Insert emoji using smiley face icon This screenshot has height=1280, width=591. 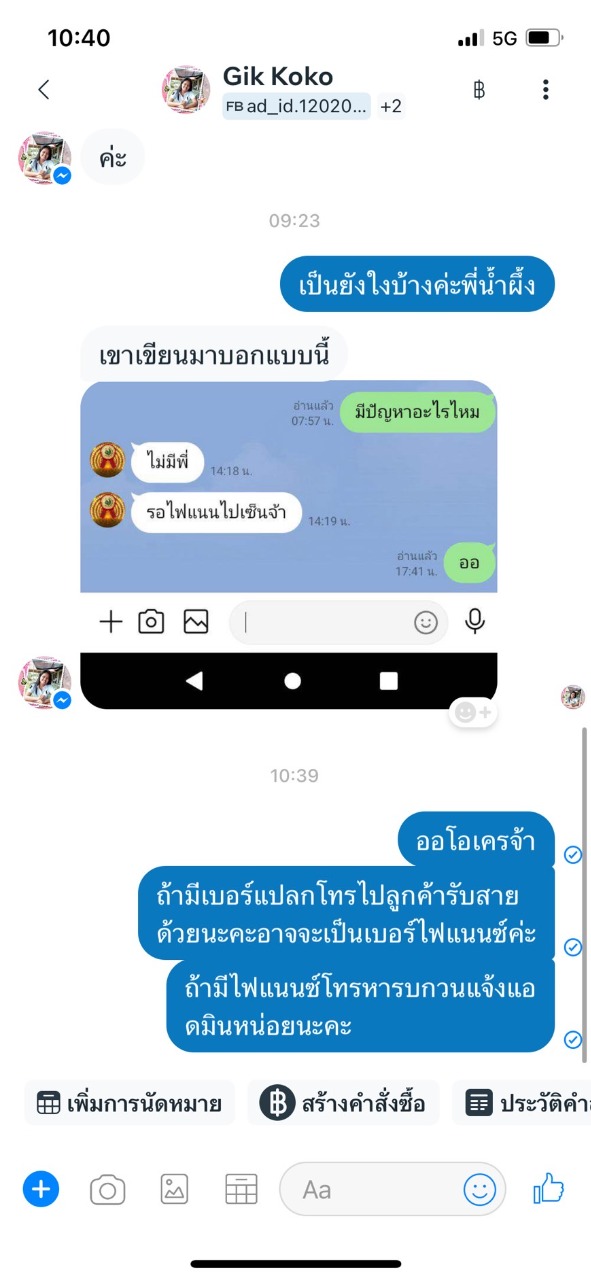(480, 1189)
